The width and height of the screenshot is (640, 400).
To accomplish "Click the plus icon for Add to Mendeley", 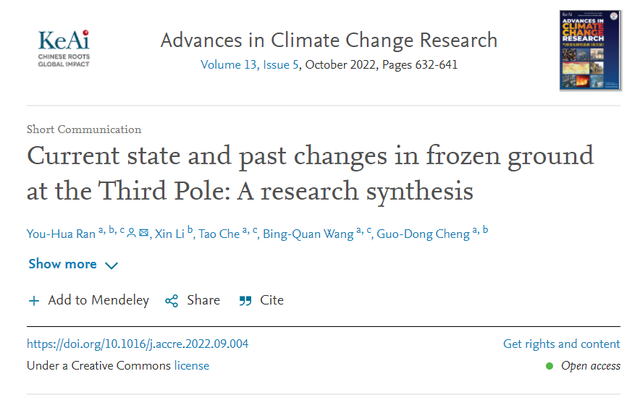I will [34, 301].
